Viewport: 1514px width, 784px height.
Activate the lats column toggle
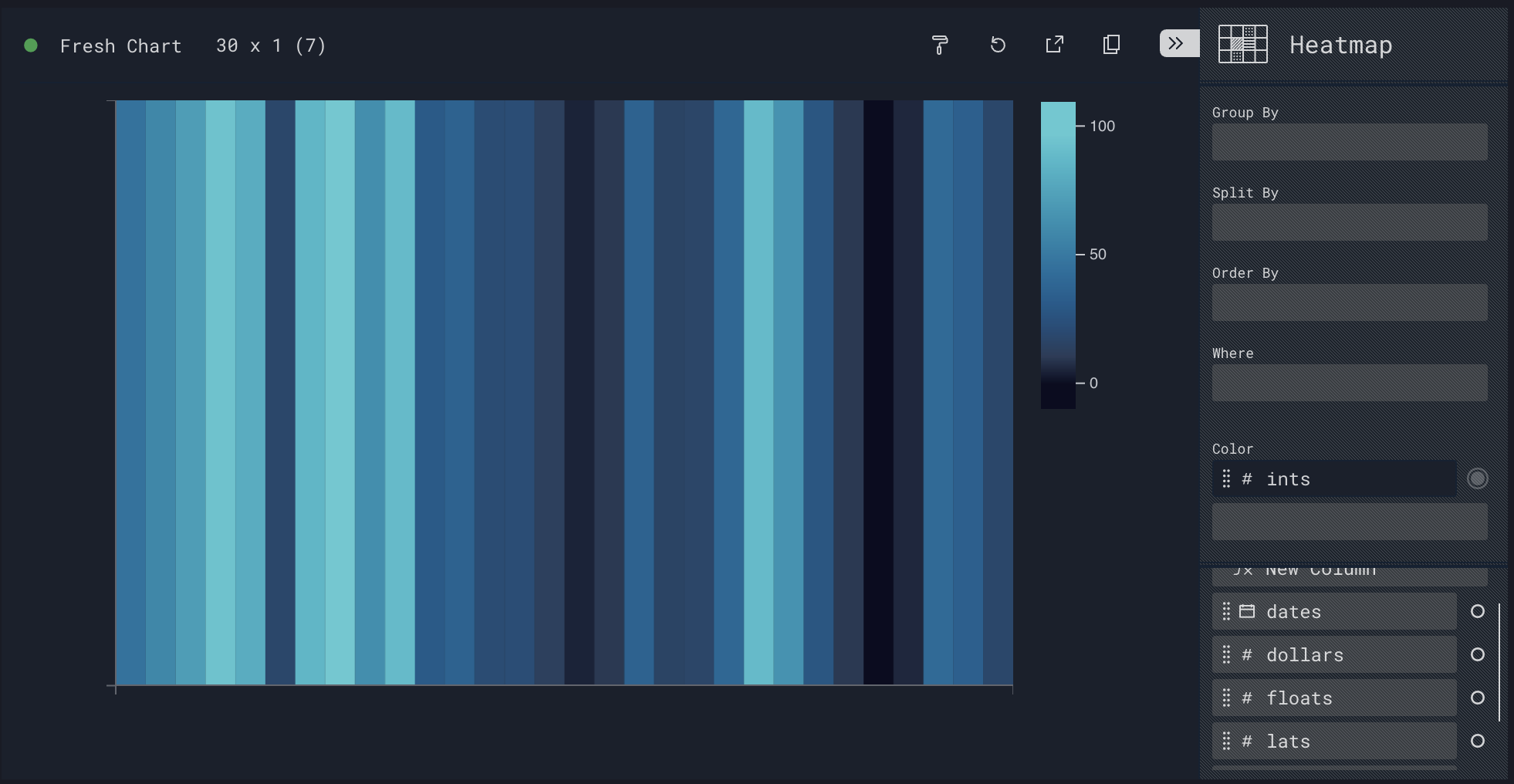tap(1478, 741)
